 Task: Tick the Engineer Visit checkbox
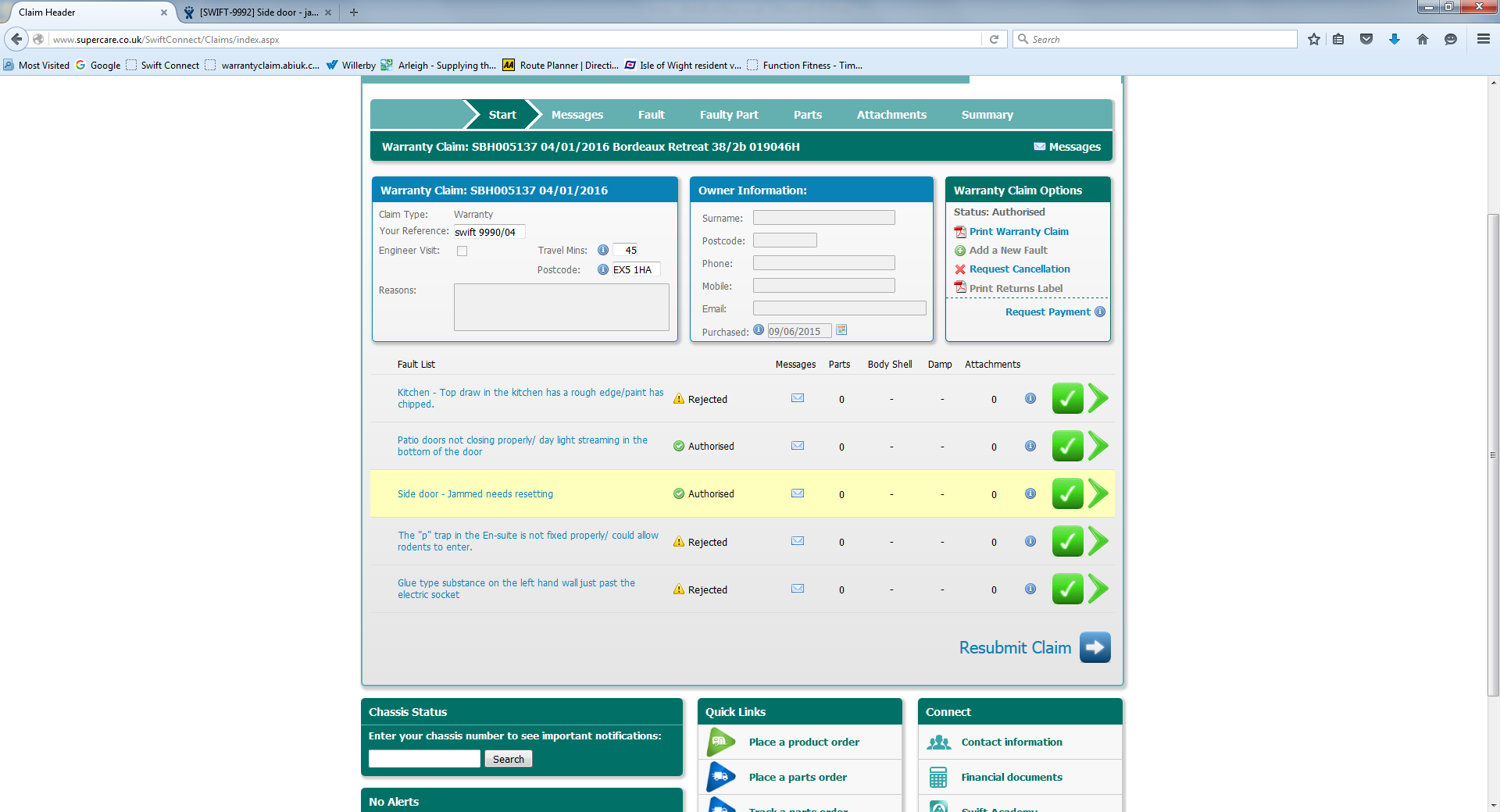point(462,251)
